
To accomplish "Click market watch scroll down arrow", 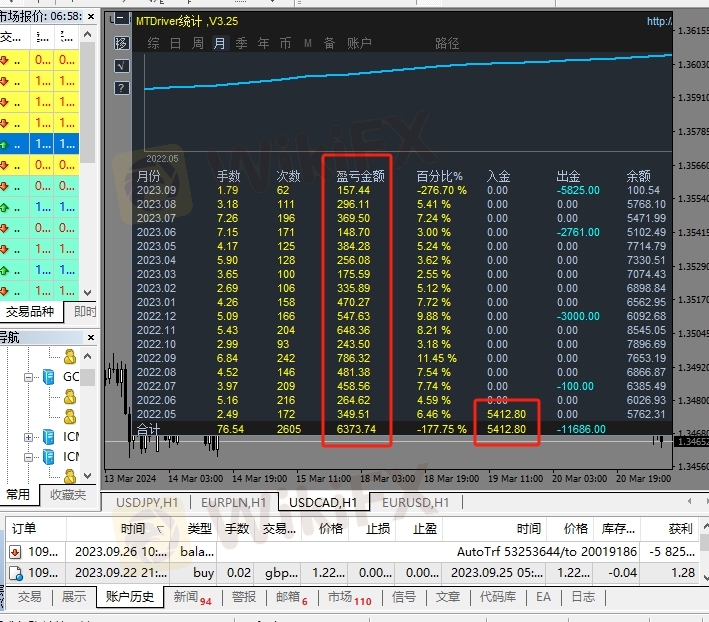I will (x=88, y=292).
